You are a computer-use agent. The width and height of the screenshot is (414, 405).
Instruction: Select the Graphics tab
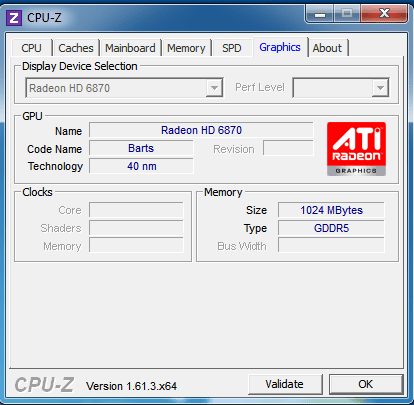pos(280,47)
